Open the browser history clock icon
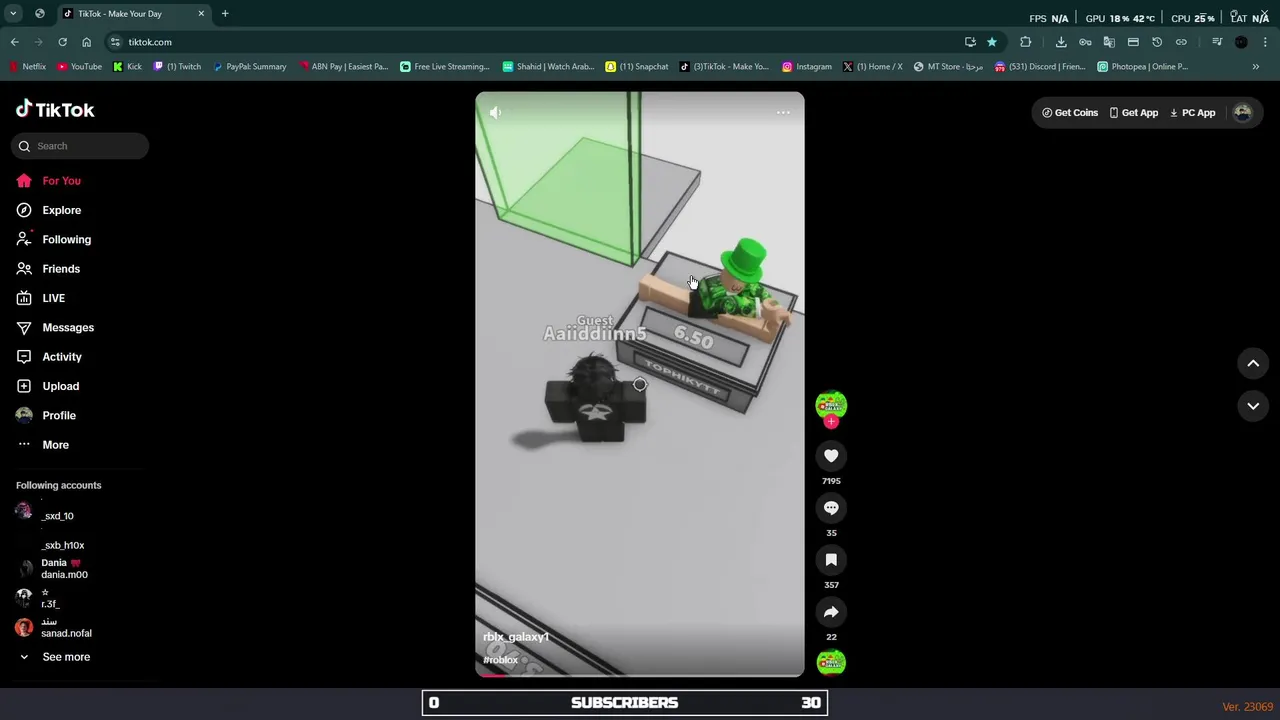 1157,42
